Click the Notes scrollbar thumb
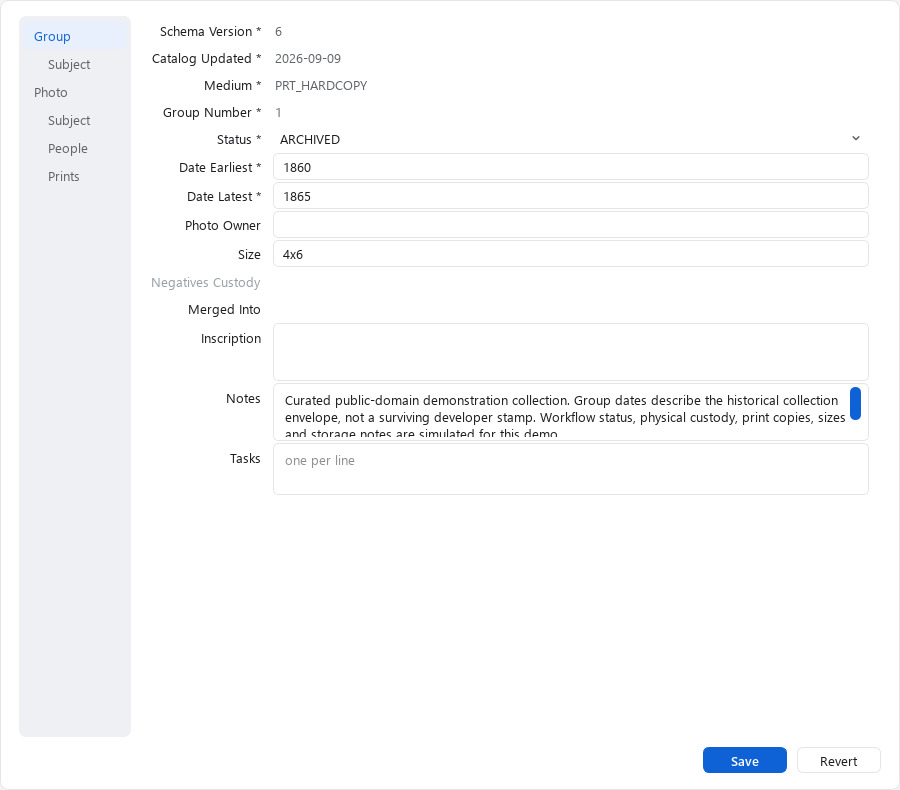The width and height of the screenshot is (900, 790). (x=855, y=404)
